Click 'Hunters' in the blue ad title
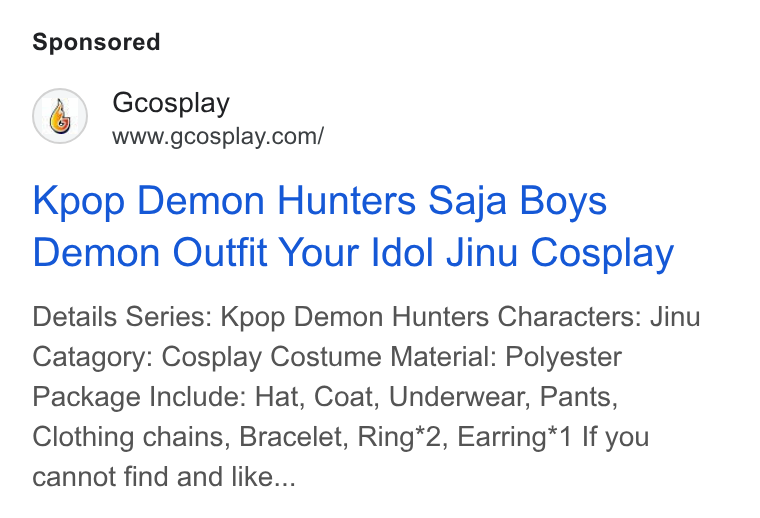Viewport: 760px width, 518px height. pyautogui.click(x=346, y=201)
